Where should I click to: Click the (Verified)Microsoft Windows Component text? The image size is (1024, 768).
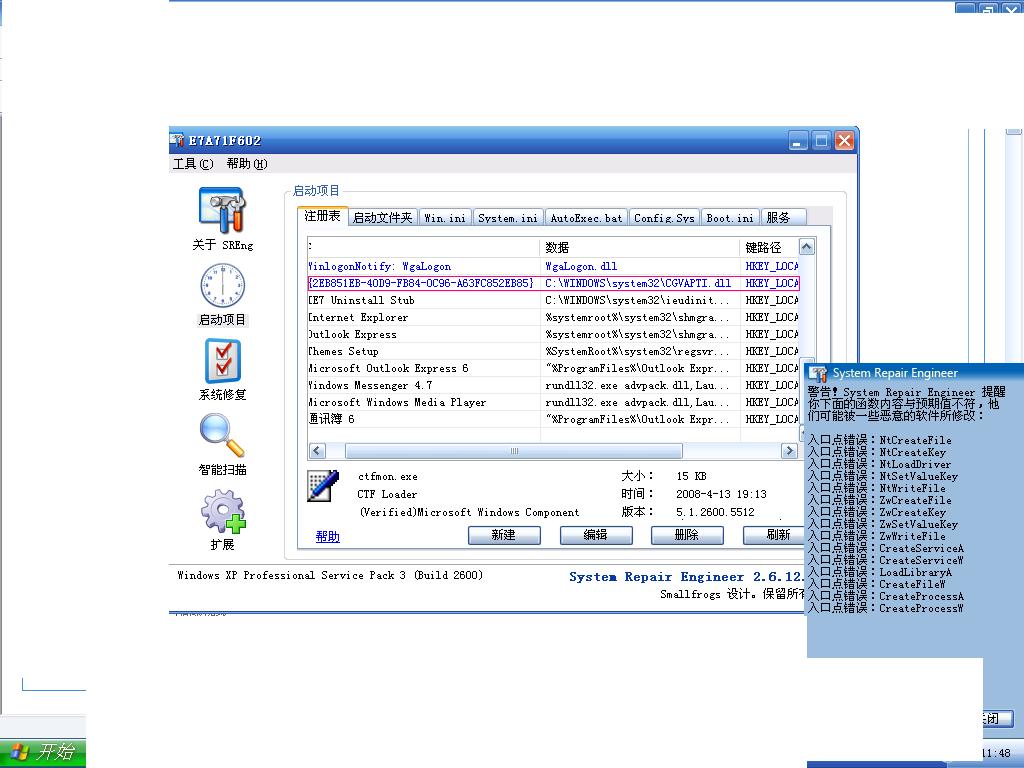[x=469, y=513]
